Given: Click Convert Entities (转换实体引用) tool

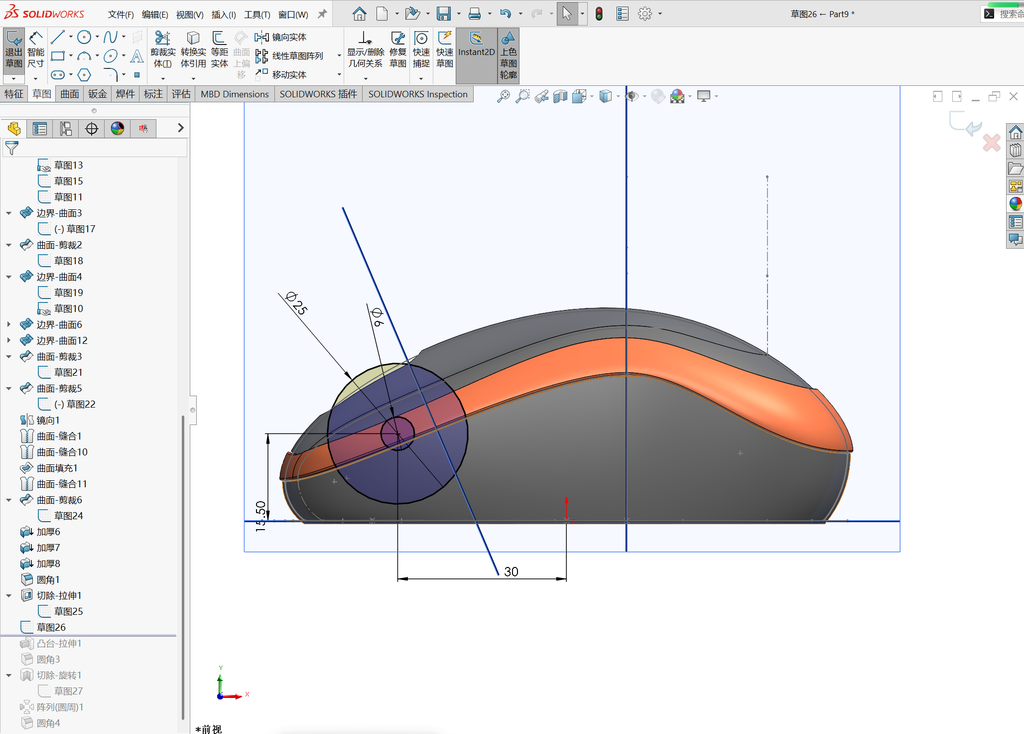Looking at the screenshot, I should pyautogui.click(x=193, y=50).
